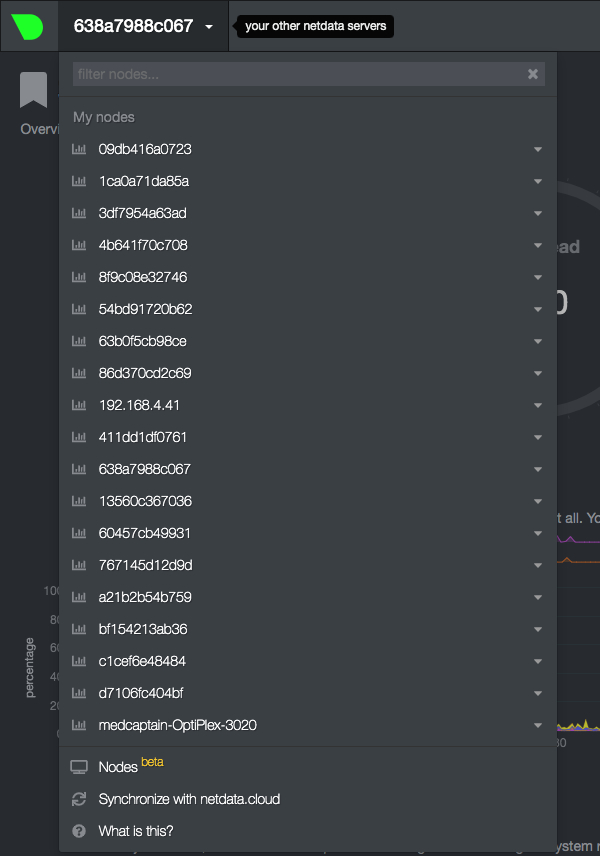Select node 767145d12d9d name
The width and height of the screenshot is (600, 856).
[x=145, y=565]
